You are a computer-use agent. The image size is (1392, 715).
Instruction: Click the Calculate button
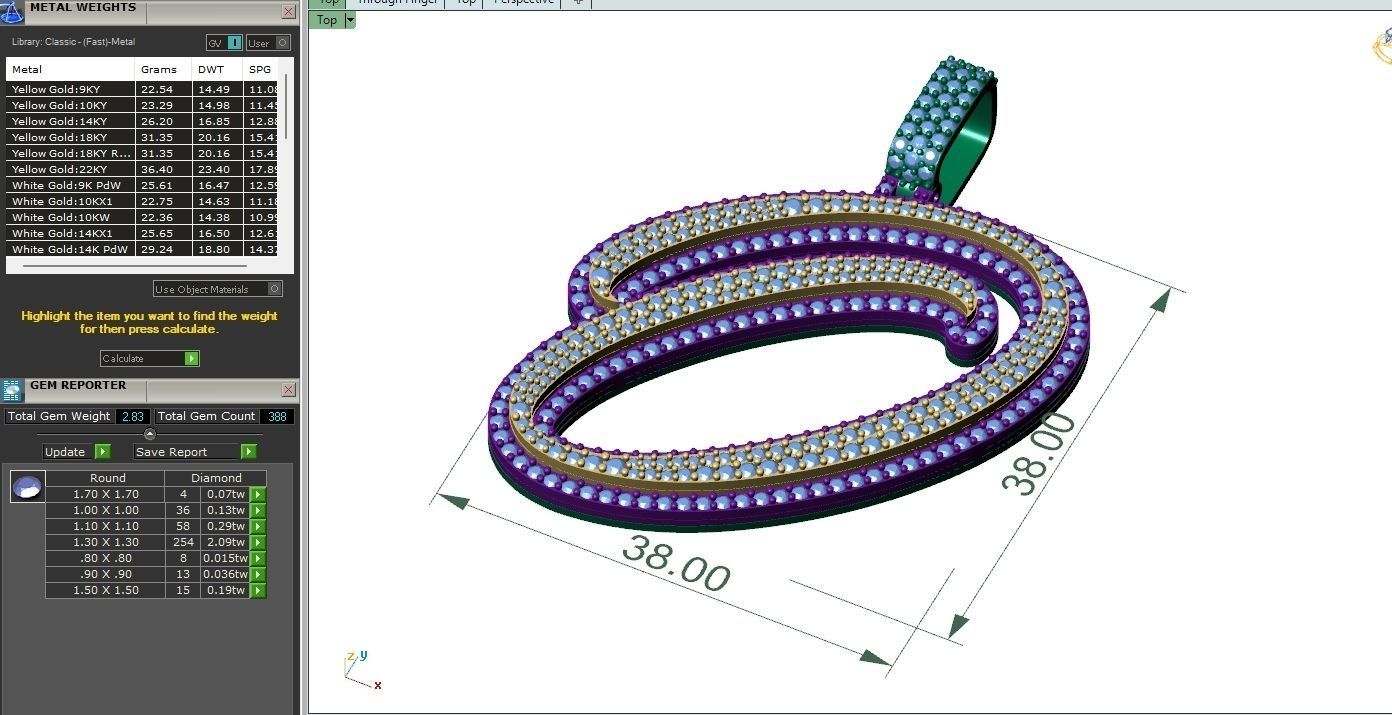(149, 358)
